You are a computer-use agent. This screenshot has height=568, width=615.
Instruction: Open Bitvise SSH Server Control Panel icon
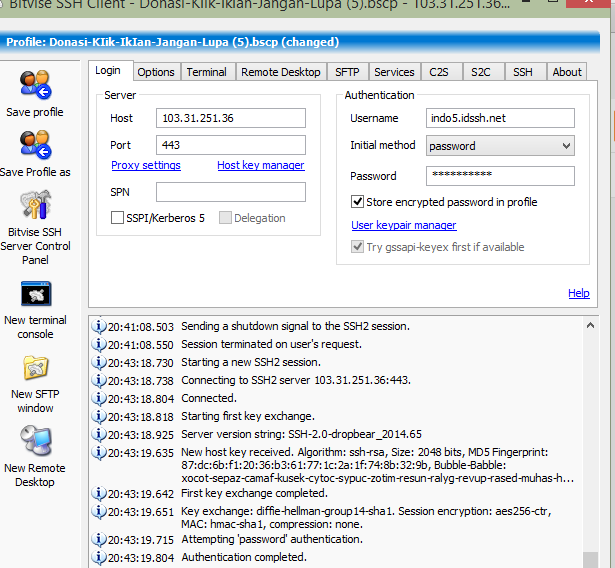click(36, 205)
